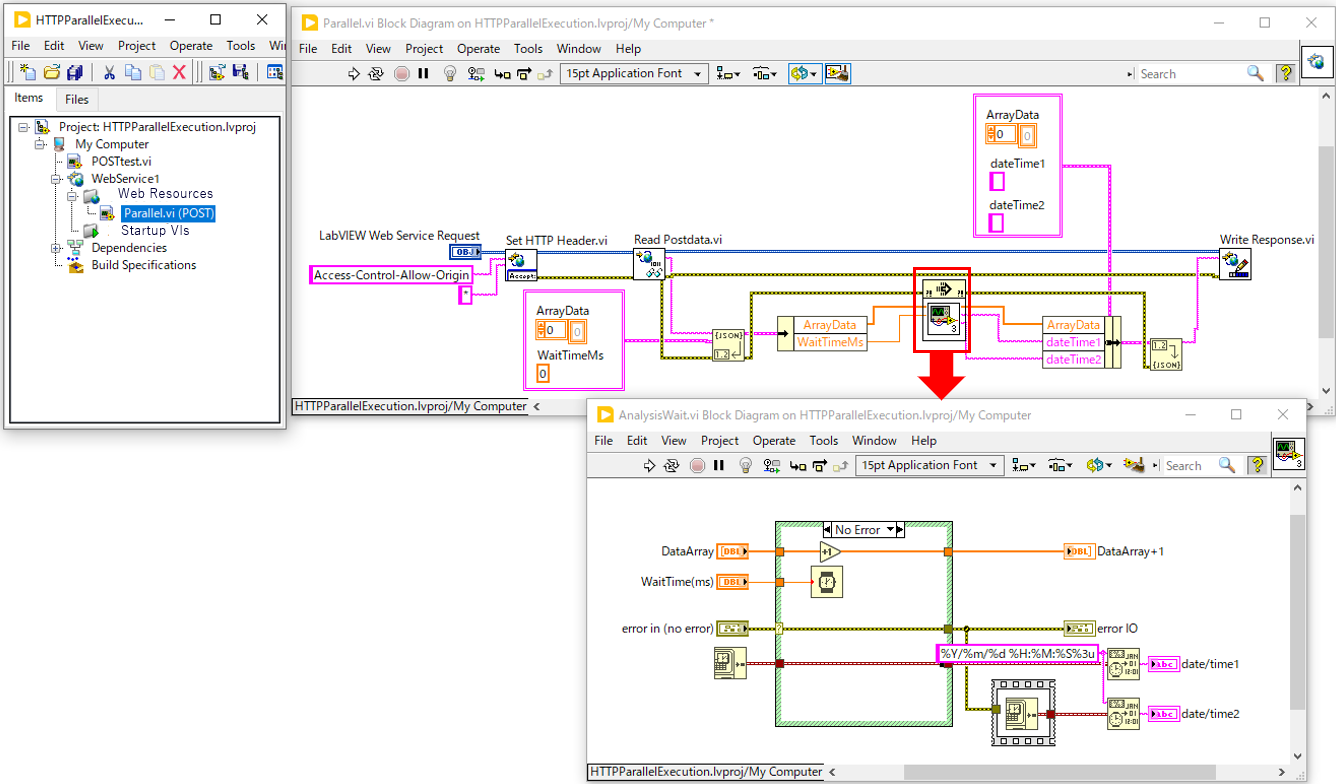This screenshot has height=784, width=1336.
Task: Click Clean Up Diagram in Parallel.vi
Action: pos(838,73)
